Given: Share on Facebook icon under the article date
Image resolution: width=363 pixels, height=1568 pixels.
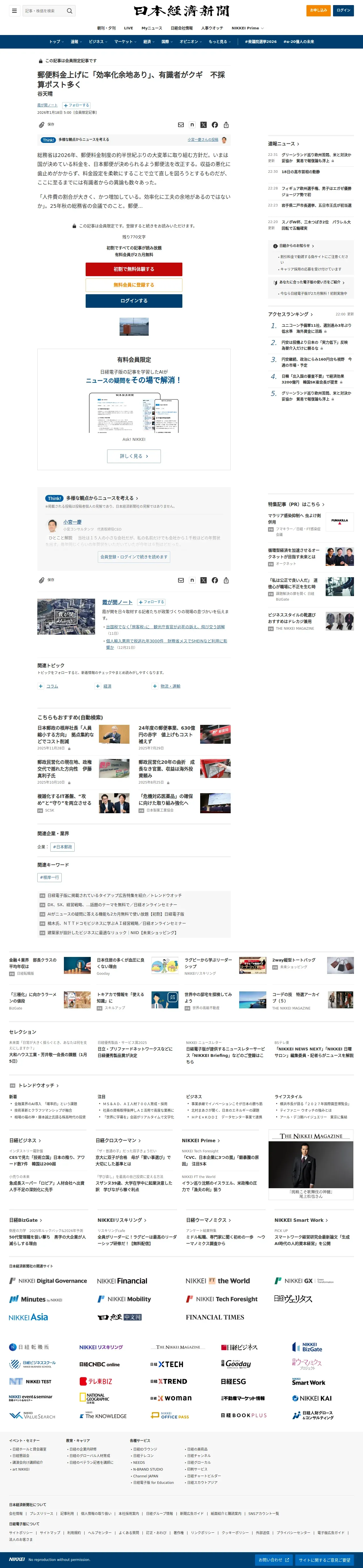Looking at the screenshot, I should [x=214, y=125].
